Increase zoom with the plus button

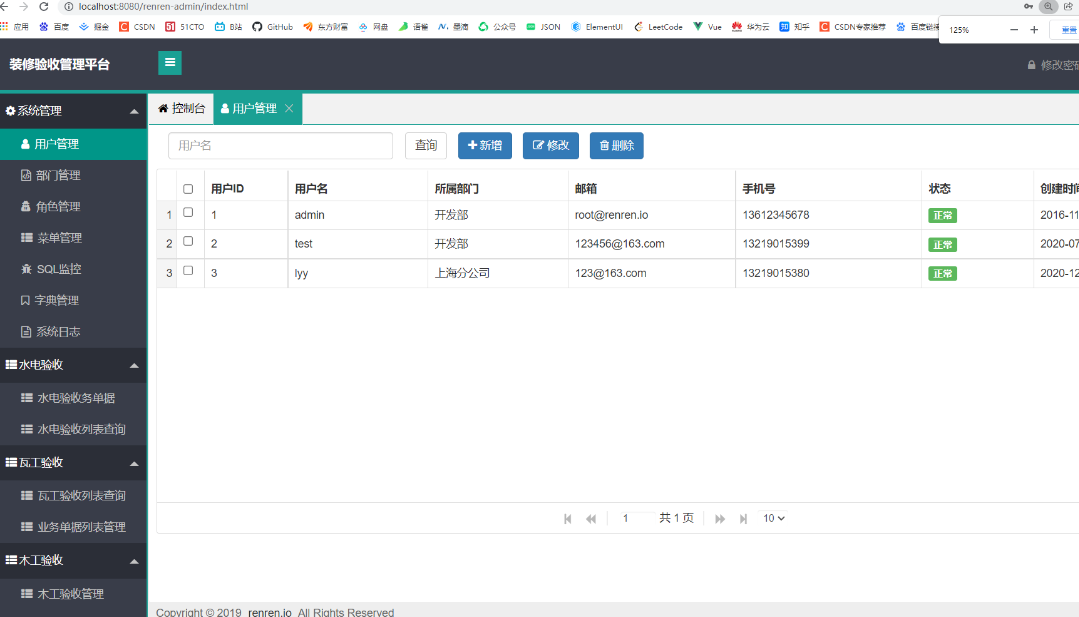(x=1034, y=30)
